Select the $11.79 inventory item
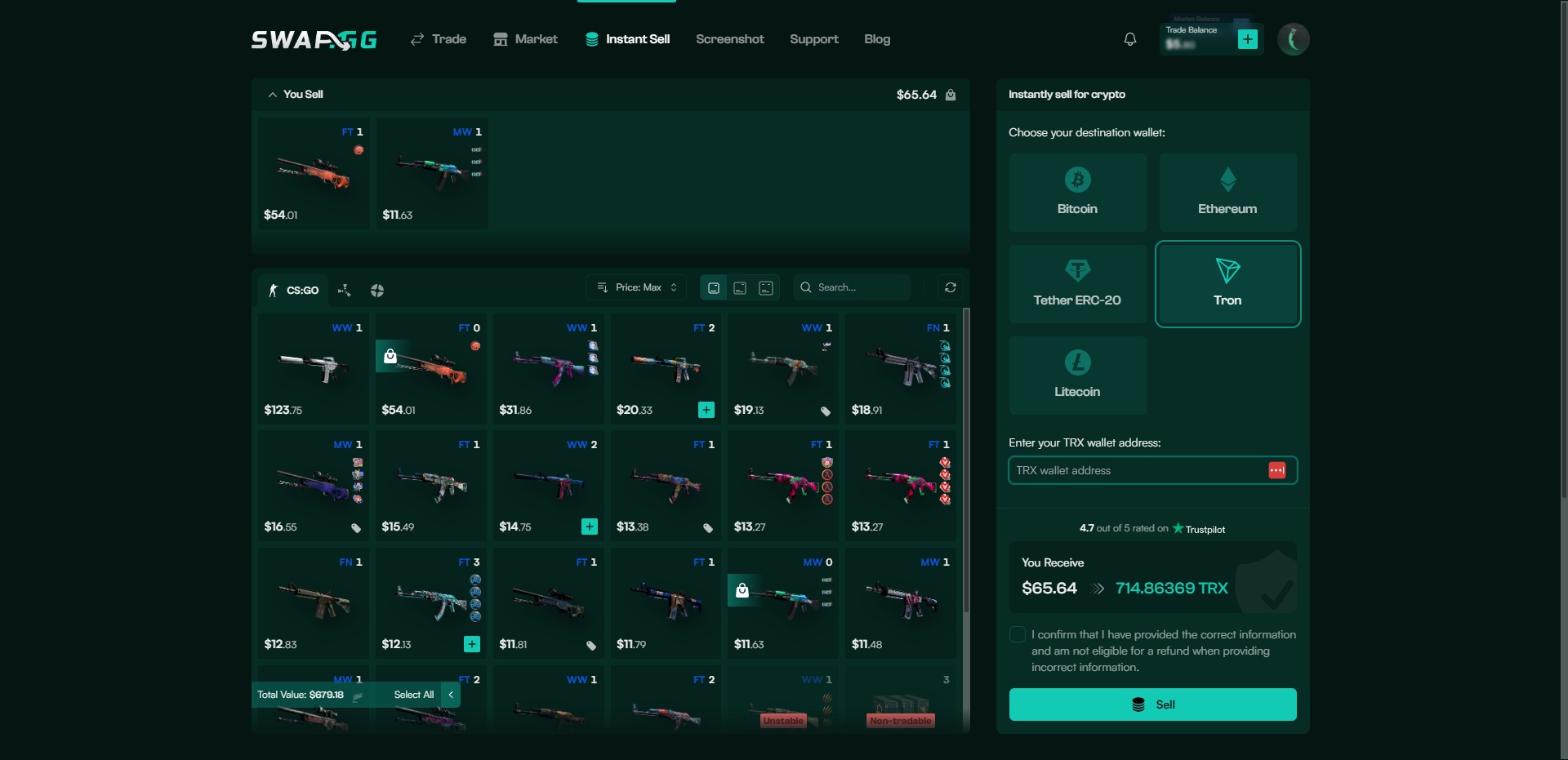 (x=666, y=603)
